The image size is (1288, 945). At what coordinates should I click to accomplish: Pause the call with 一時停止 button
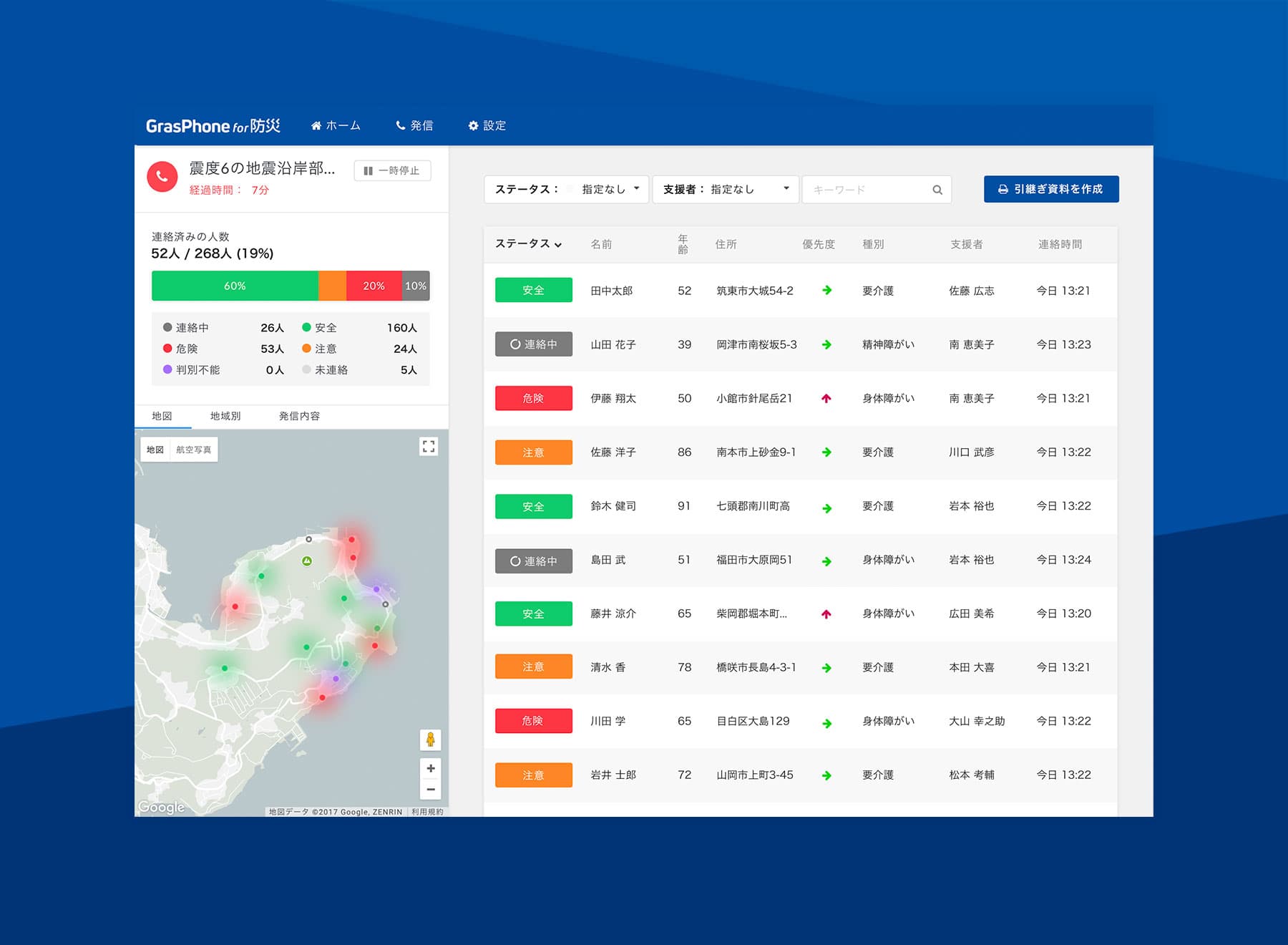[x=392, y=170]
